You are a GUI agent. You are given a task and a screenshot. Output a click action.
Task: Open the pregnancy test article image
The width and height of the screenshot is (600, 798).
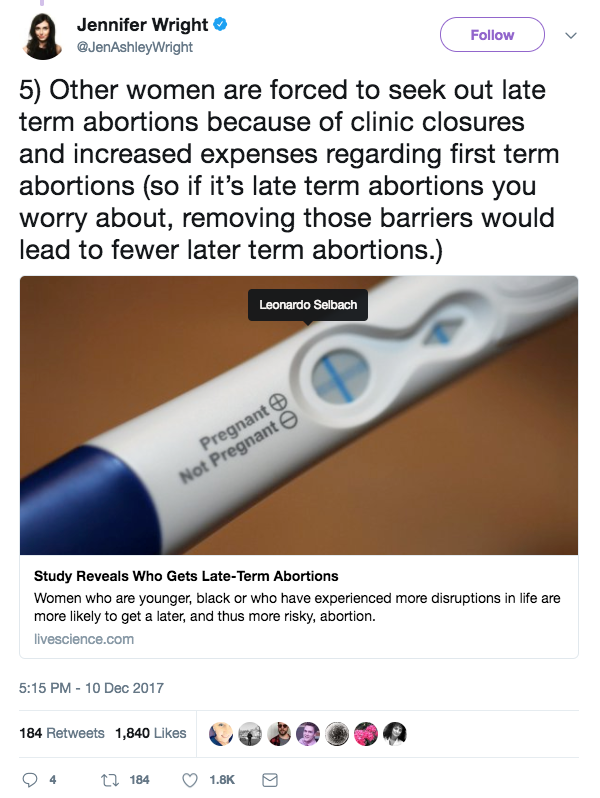[x=299, y=415]
